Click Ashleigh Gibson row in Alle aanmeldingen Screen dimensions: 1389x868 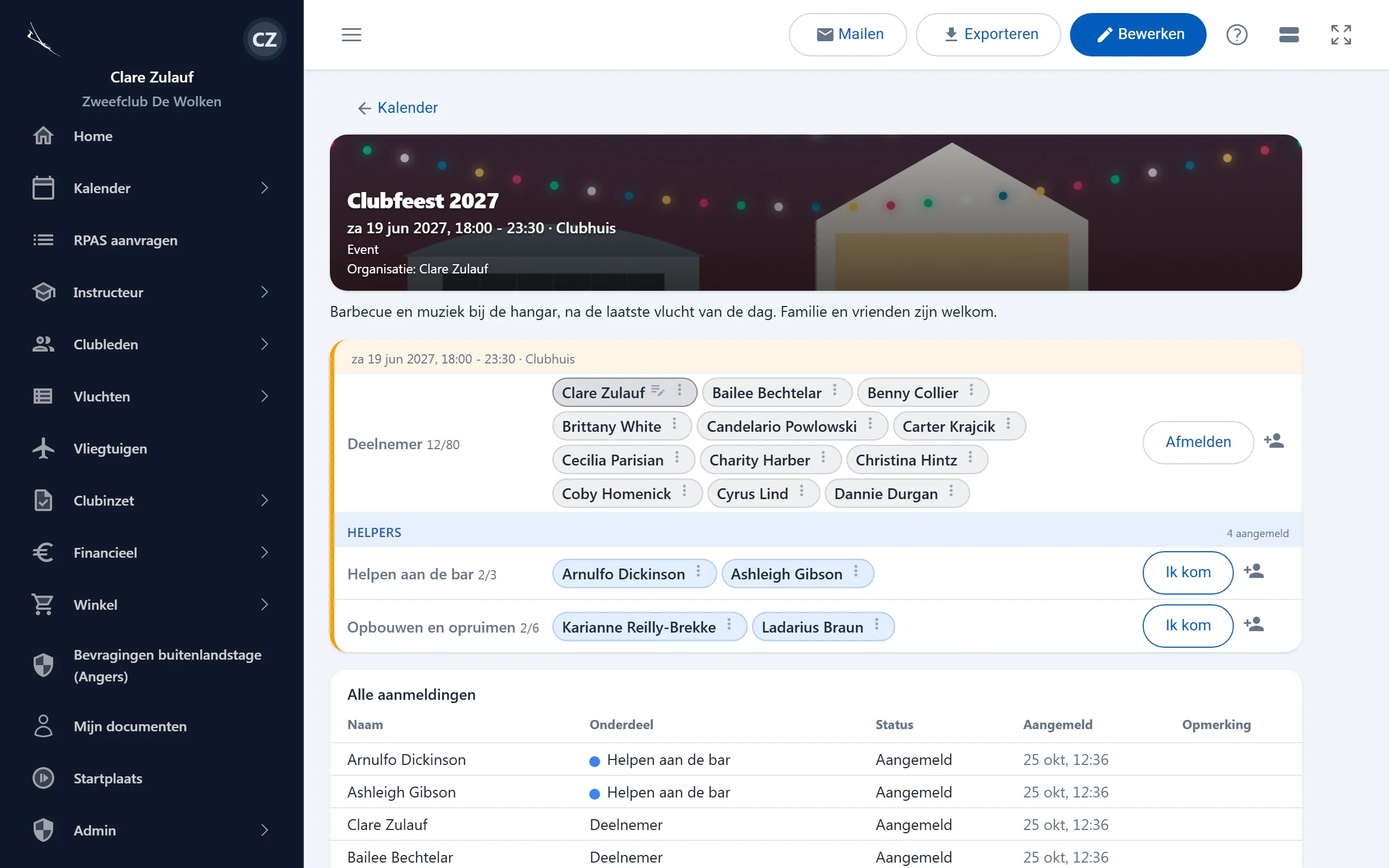click(x=815, y=792)
